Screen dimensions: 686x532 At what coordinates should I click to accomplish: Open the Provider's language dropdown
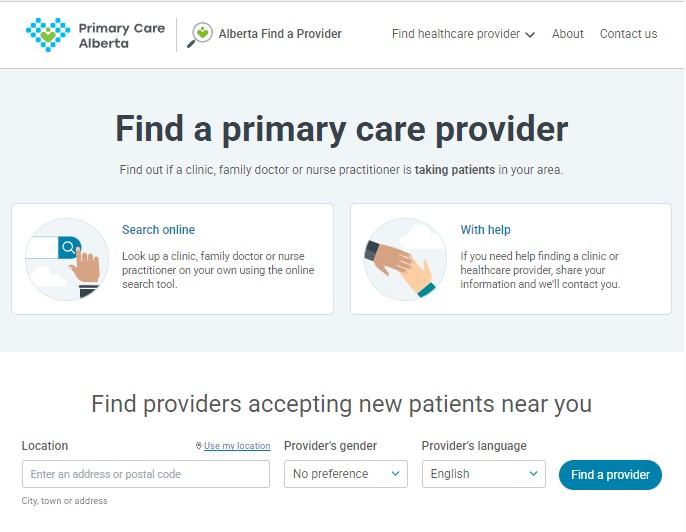click(x=484, y=474)
